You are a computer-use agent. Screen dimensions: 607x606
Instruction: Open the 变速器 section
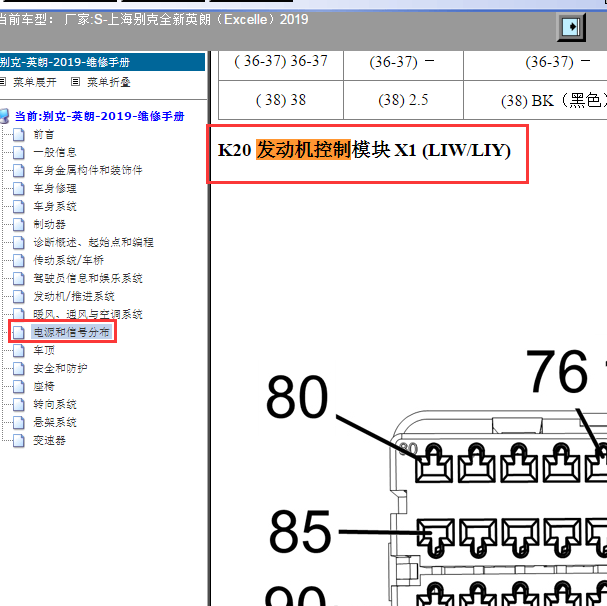point(49,440)
